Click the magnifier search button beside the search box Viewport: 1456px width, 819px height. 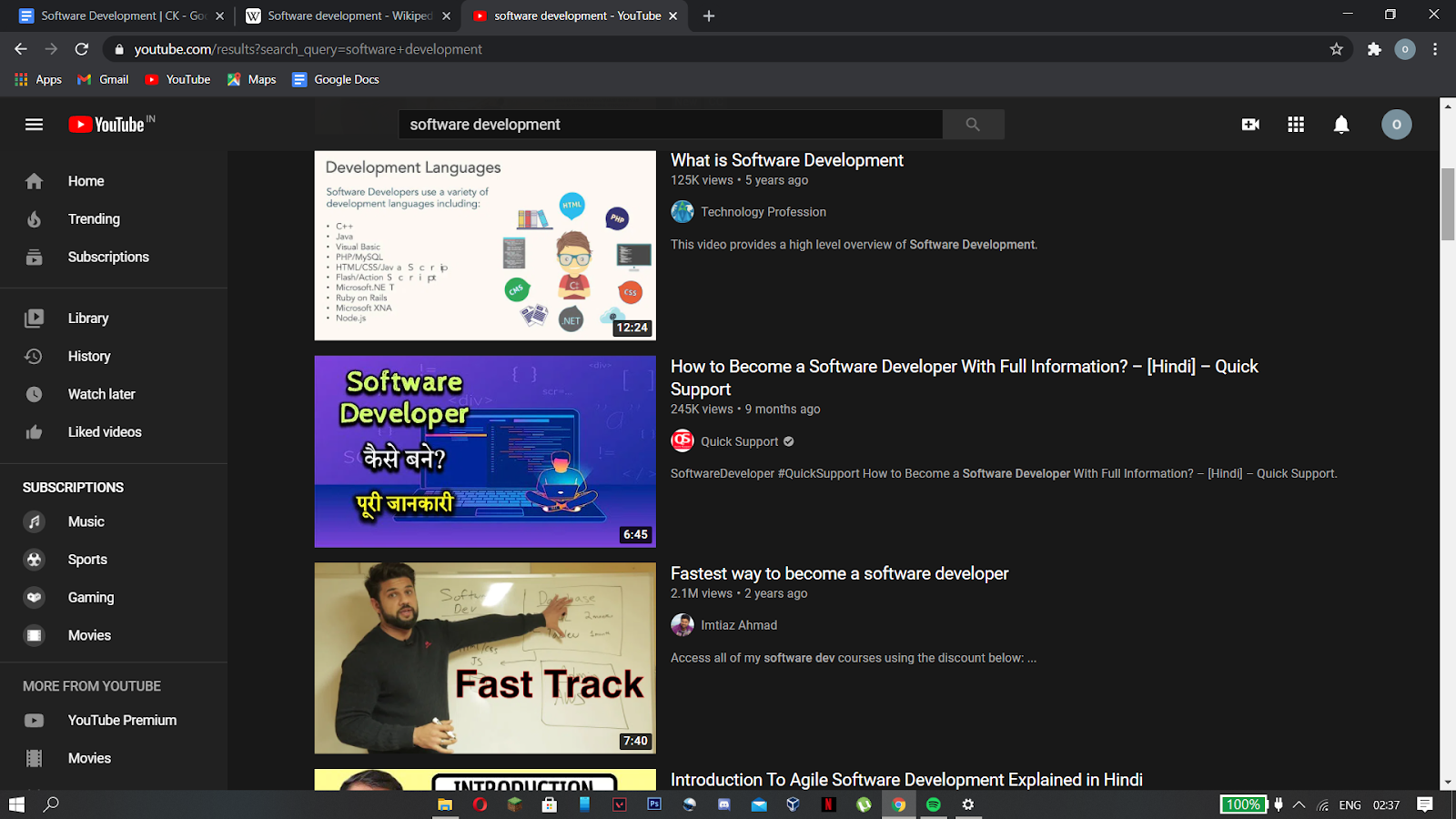[x=973, y=125]
